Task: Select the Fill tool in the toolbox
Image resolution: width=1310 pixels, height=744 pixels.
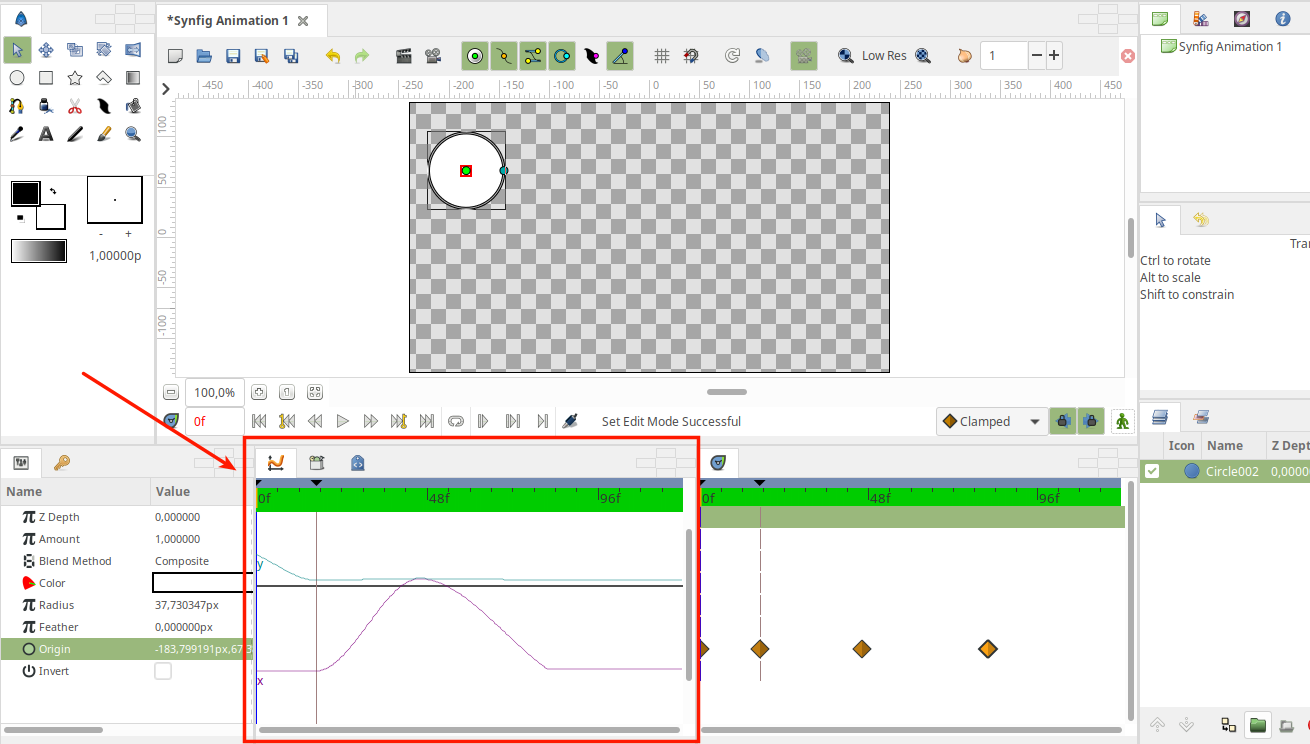Action: (x=131, y=105)
